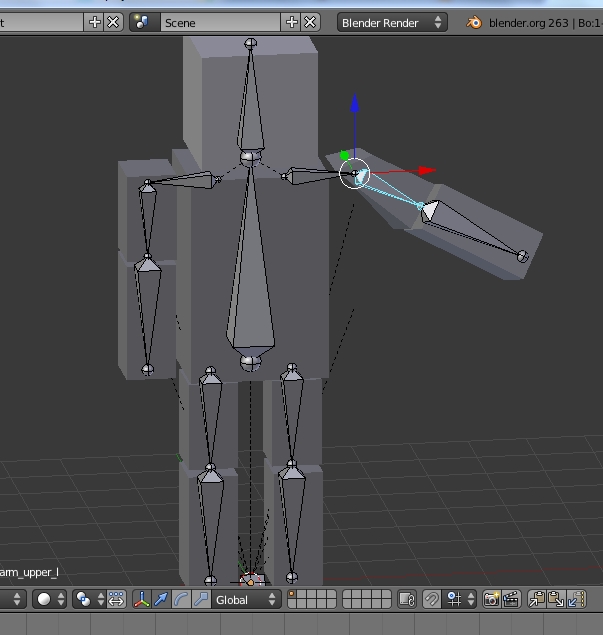
Task: Select the thigh bone under the hanging arm
Action: click(x=211, y=409)
